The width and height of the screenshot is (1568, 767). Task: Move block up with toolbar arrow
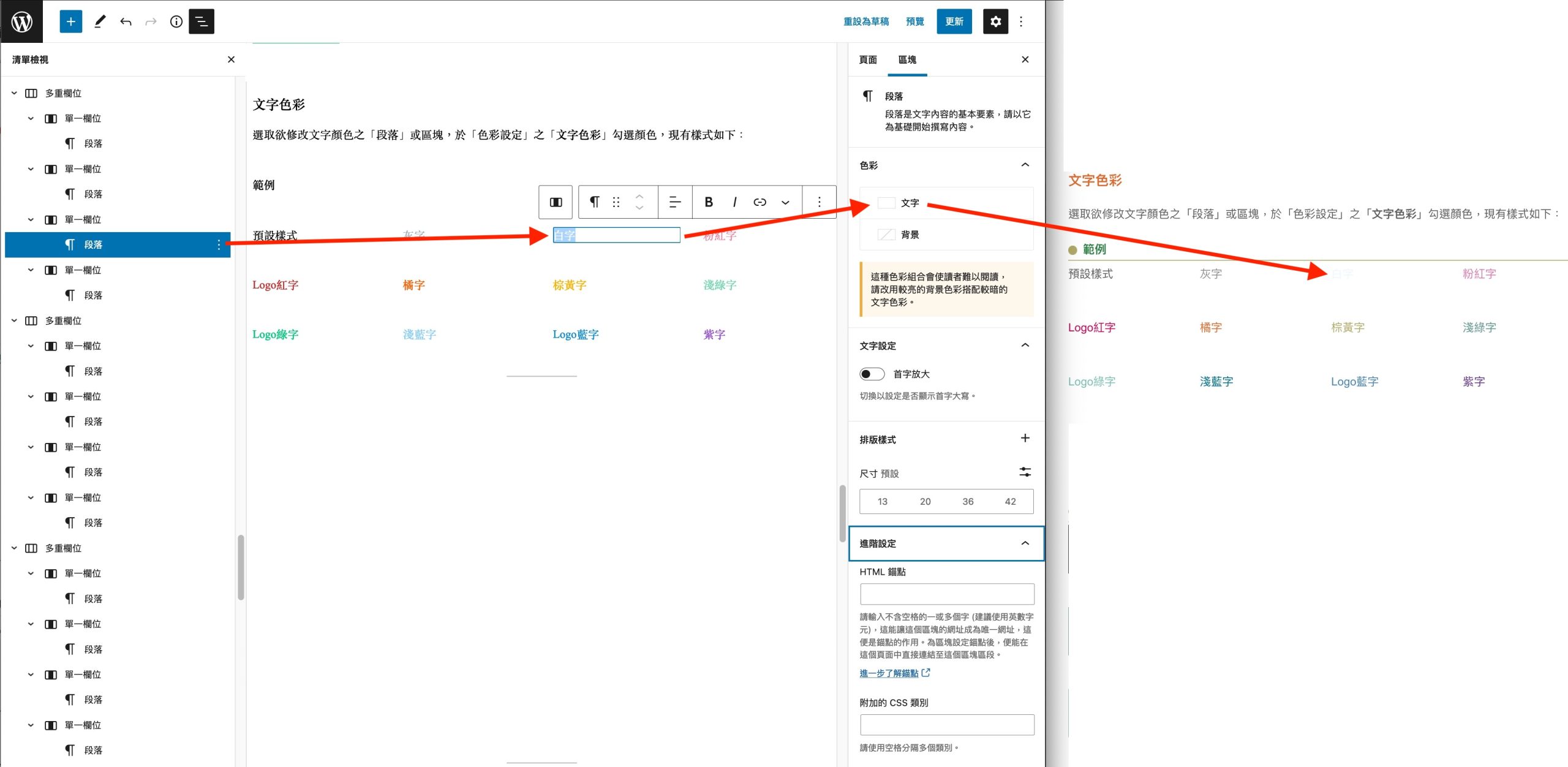tap(639, 196)
